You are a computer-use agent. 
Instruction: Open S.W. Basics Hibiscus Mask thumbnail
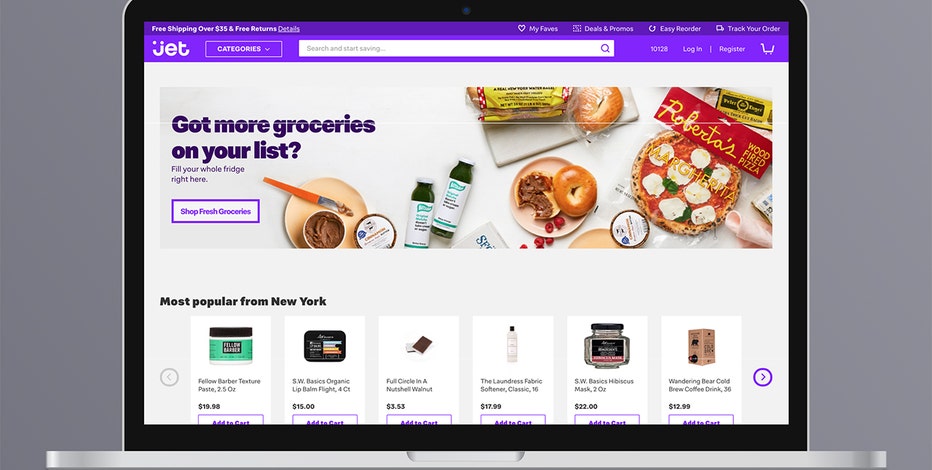pyautogui.click(x=607, y=346)
